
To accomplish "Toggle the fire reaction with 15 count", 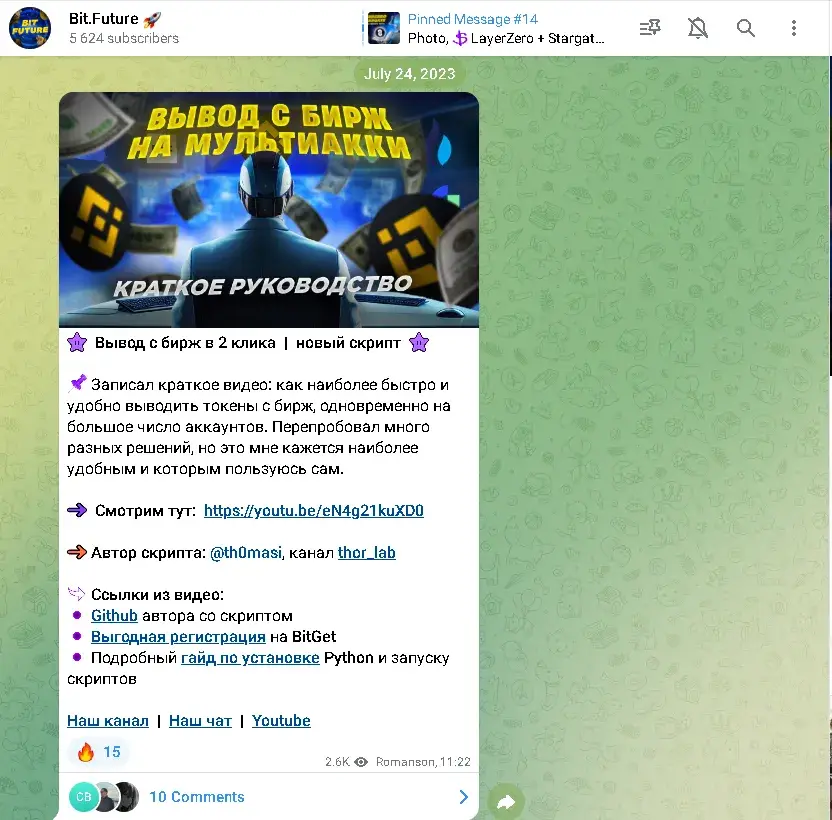I will [99, 752].
